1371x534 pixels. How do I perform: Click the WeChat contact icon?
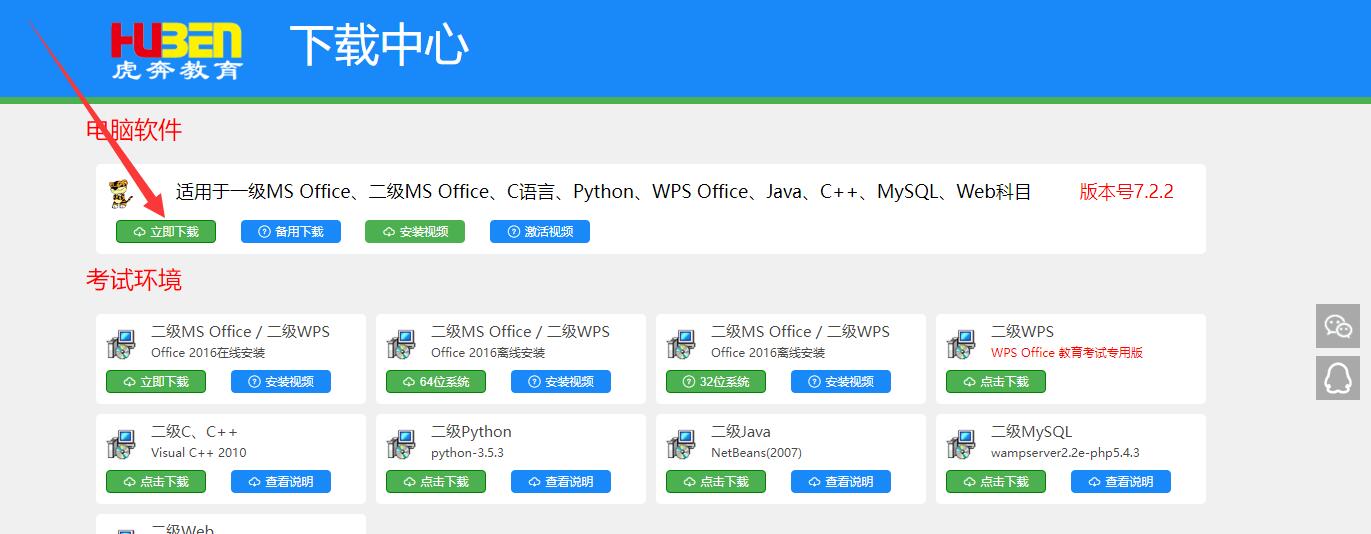(1338, 326)
